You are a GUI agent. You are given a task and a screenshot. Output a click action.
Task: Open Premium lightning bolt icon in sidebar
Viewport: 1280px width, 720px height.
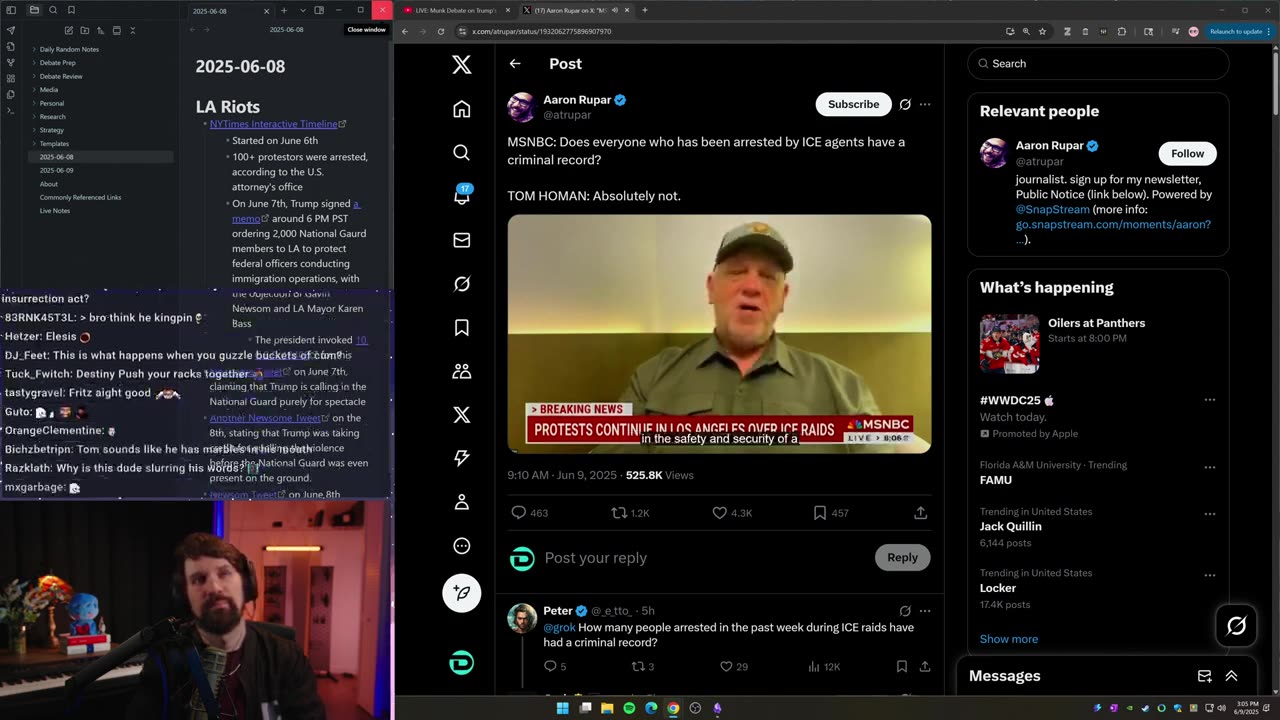[461, 458]
